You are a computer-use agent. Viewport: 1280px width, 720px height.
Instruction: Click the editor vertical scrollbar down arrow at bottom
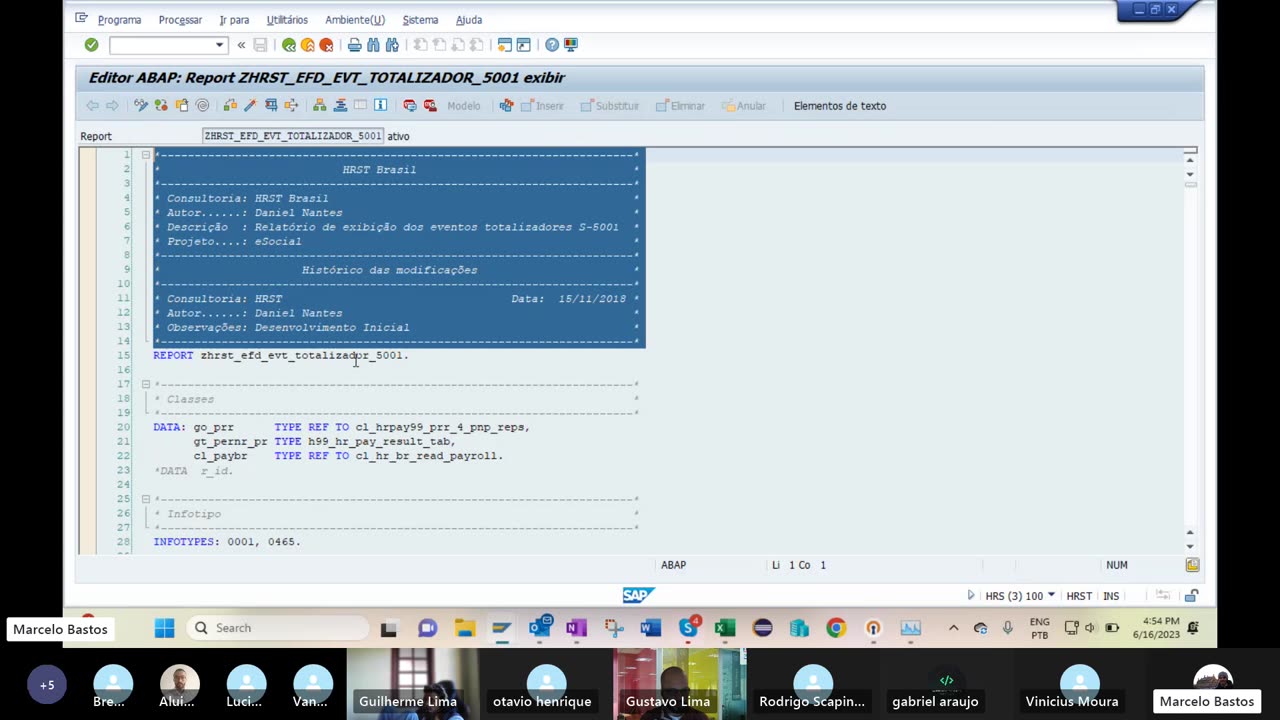point(1190,546)
